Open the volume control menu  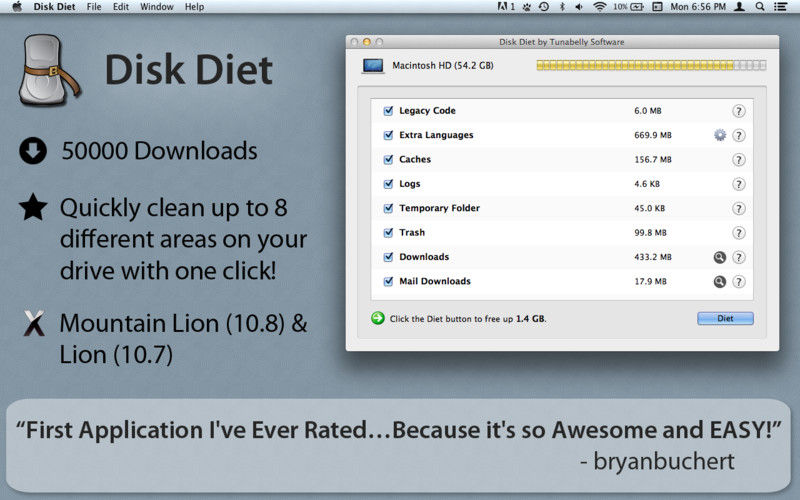pyautogui.click(x=579, y=7)
